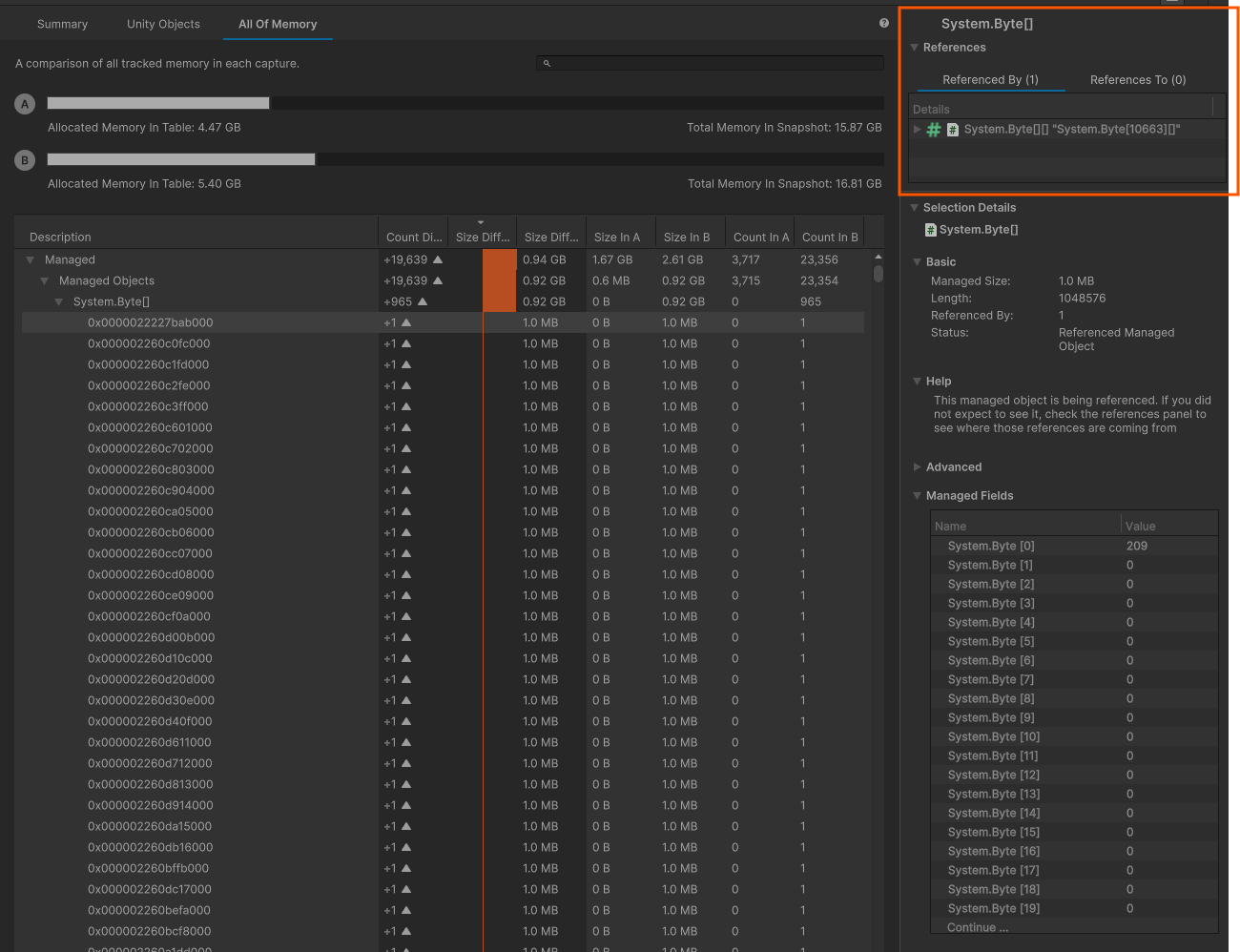Switch to the References To (0) tab

1137,79
